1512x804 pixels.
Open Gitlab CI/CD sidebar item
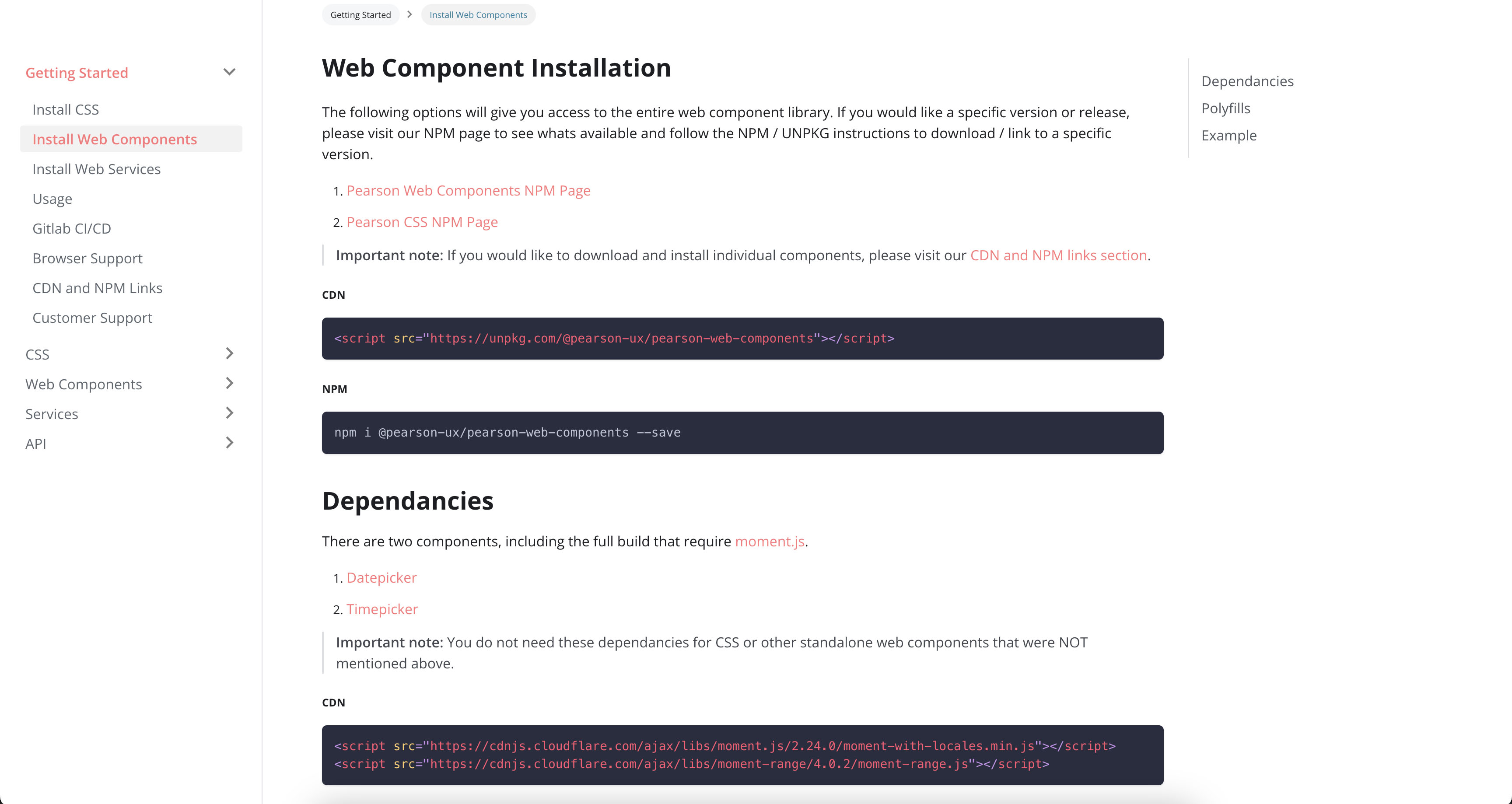pos(72,229)
